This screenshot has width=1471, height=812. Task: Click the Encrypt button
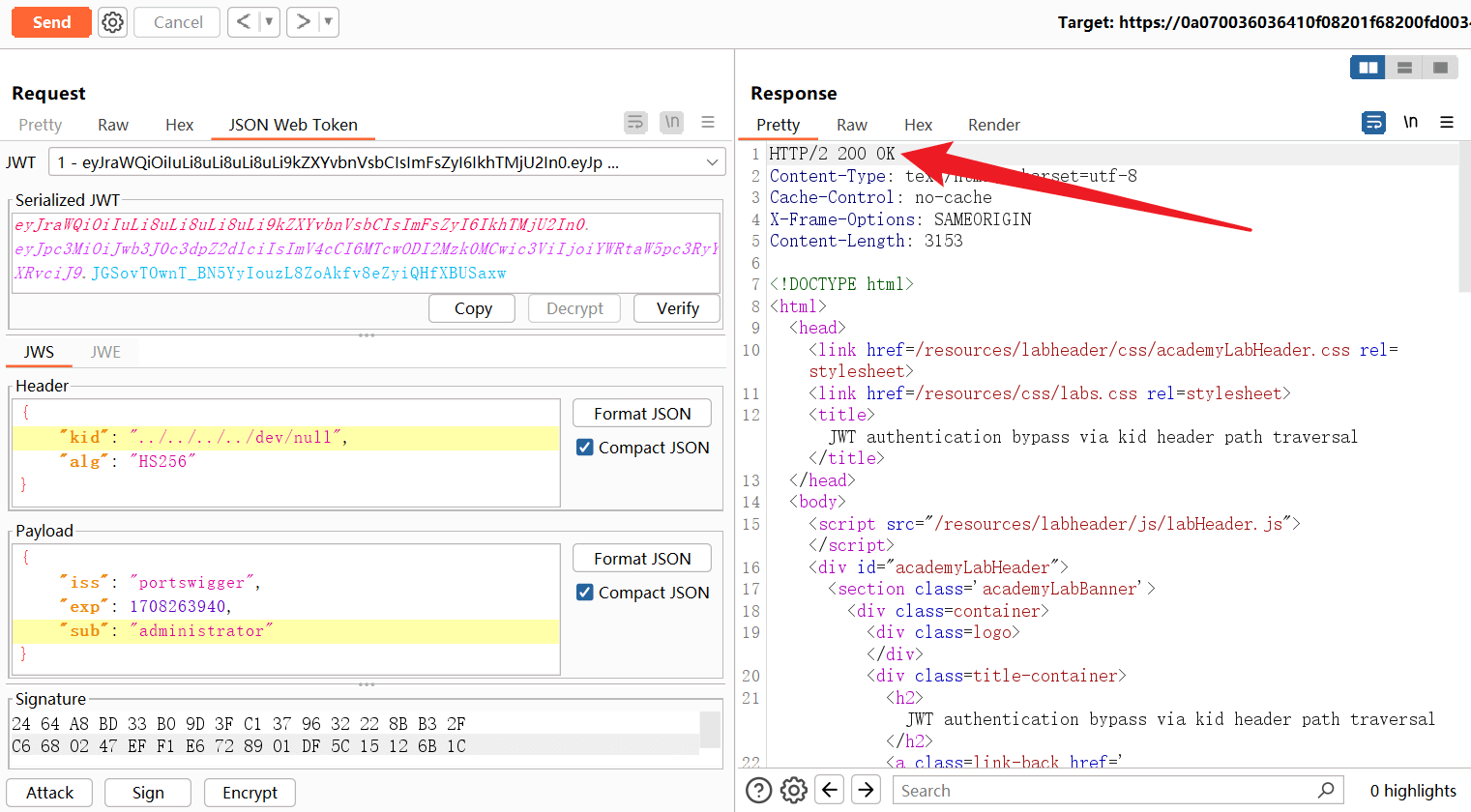tap(250, 793)
